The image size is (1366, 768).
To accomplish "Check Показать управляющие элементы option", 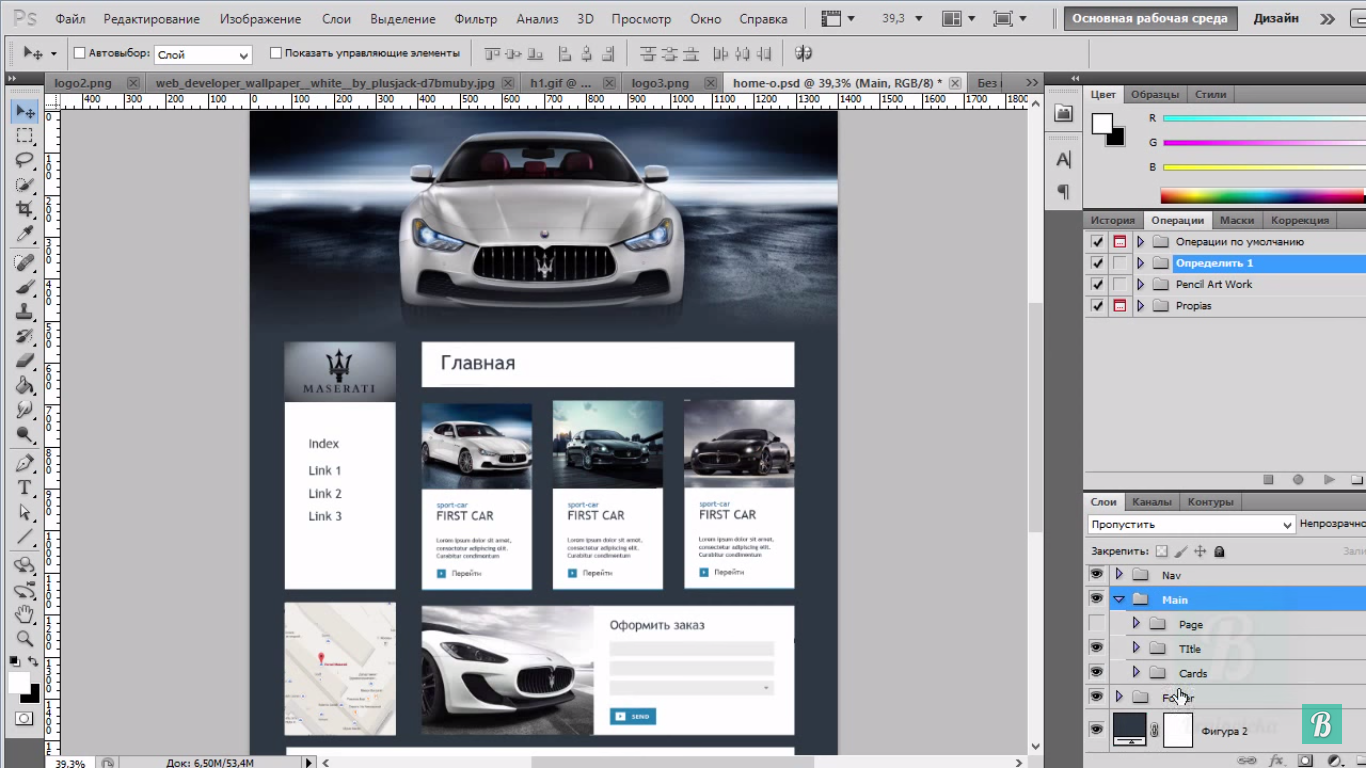I will click(276, 53).
